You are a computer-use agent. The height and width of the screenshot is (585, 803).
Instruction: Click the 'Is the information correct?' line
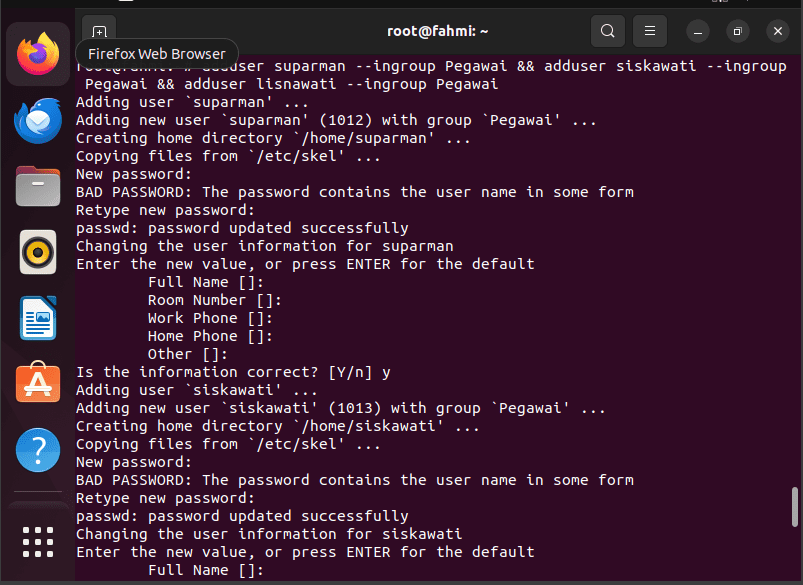click(x=233, y=372)
